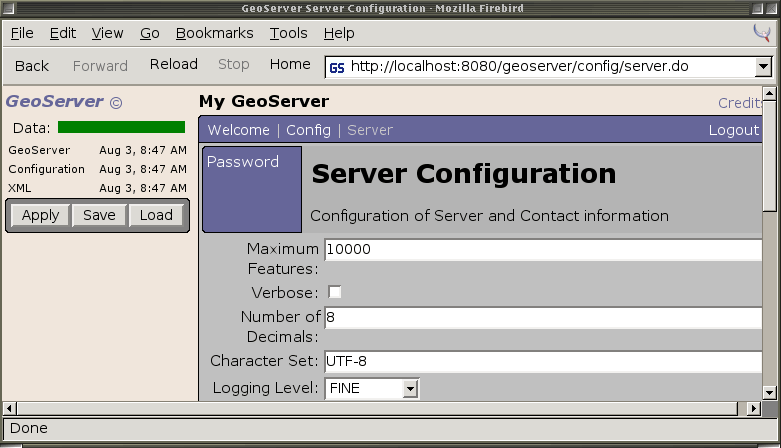Screen dimensions: 781x448
Task: Click the Apply button
Action: [40, 215]
